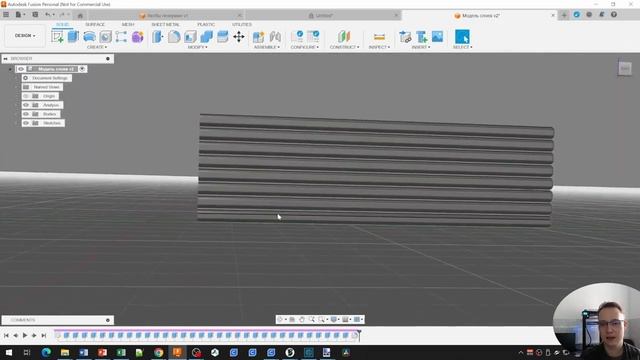Screen dimensions: 640x360
Task: Play the timeline
Action: (x=25, y=336)
